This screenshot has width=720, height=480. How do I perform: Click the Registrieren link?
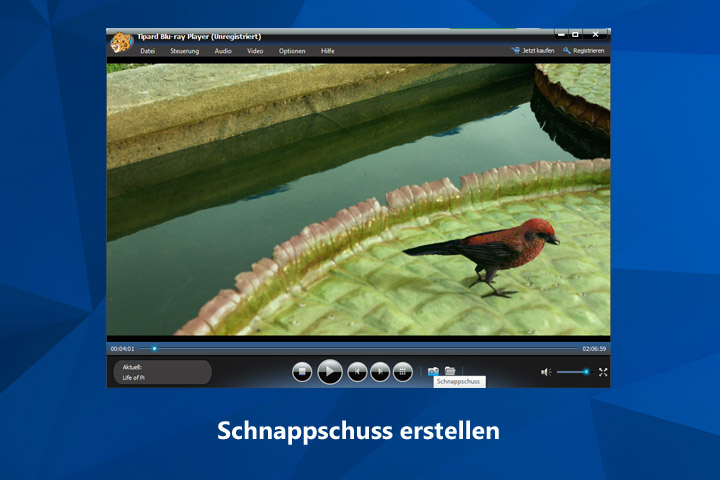588,51
